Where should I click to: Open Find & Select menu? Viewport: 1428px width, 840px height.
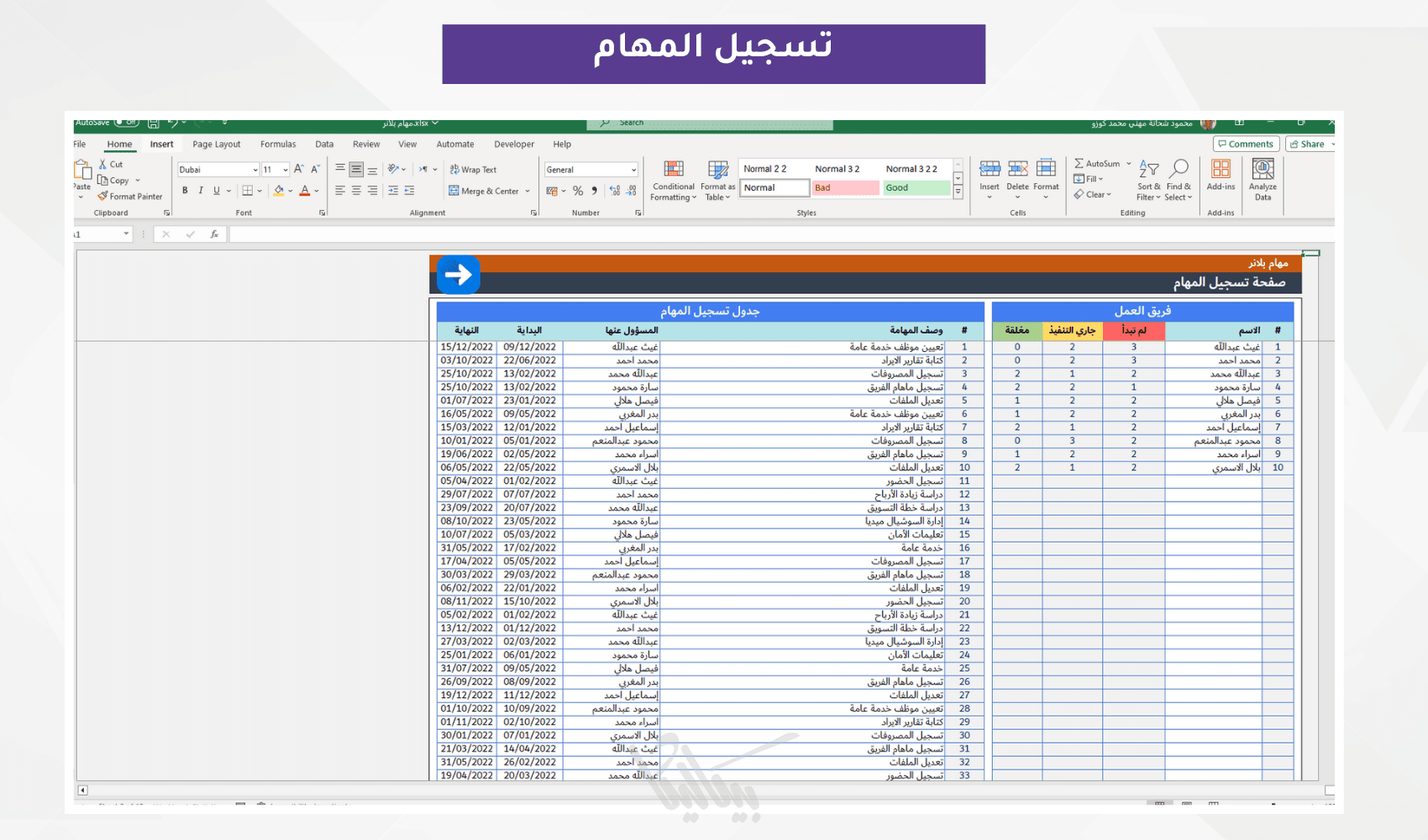[1179, 181]
